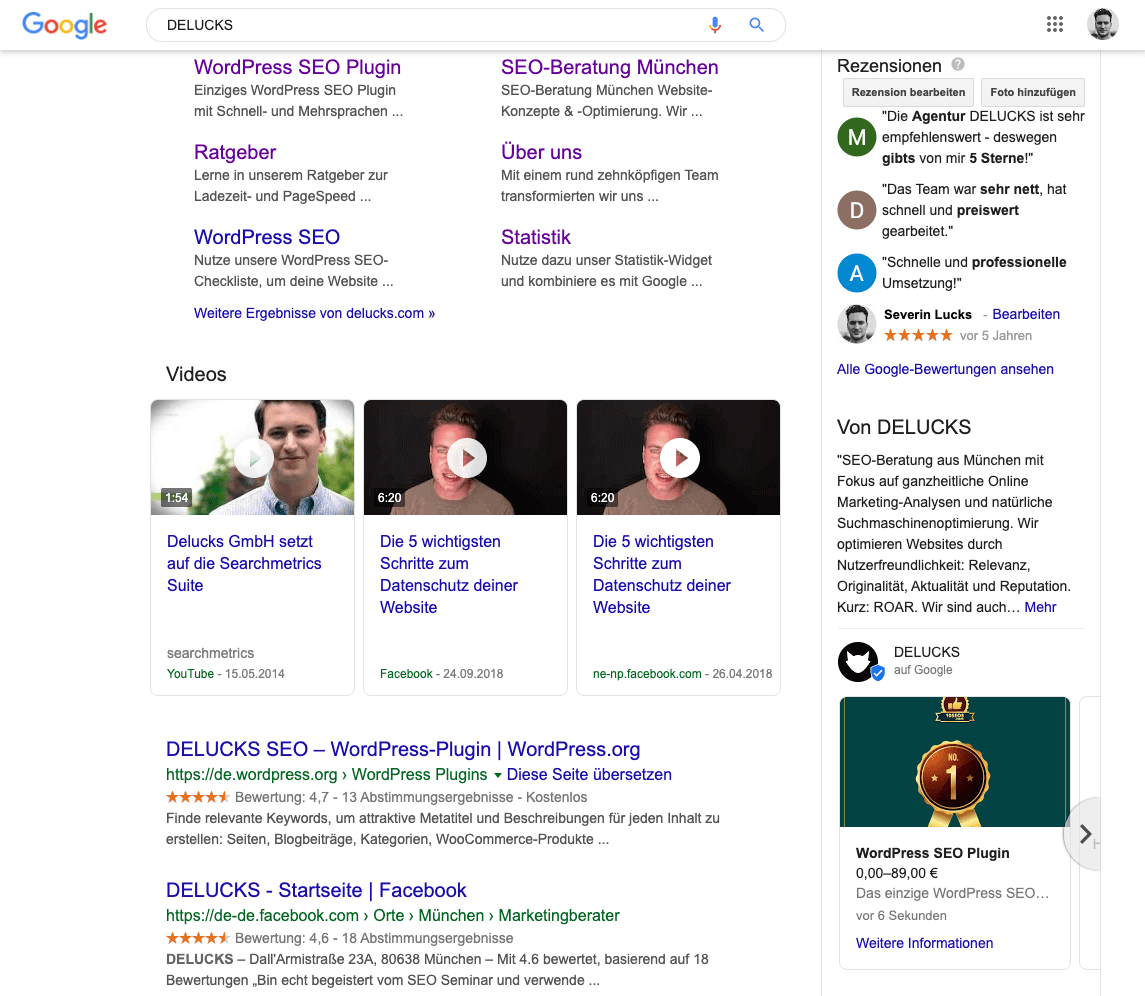Expand the description with Mehr
1145x996 pixels.
point(1041,607)
